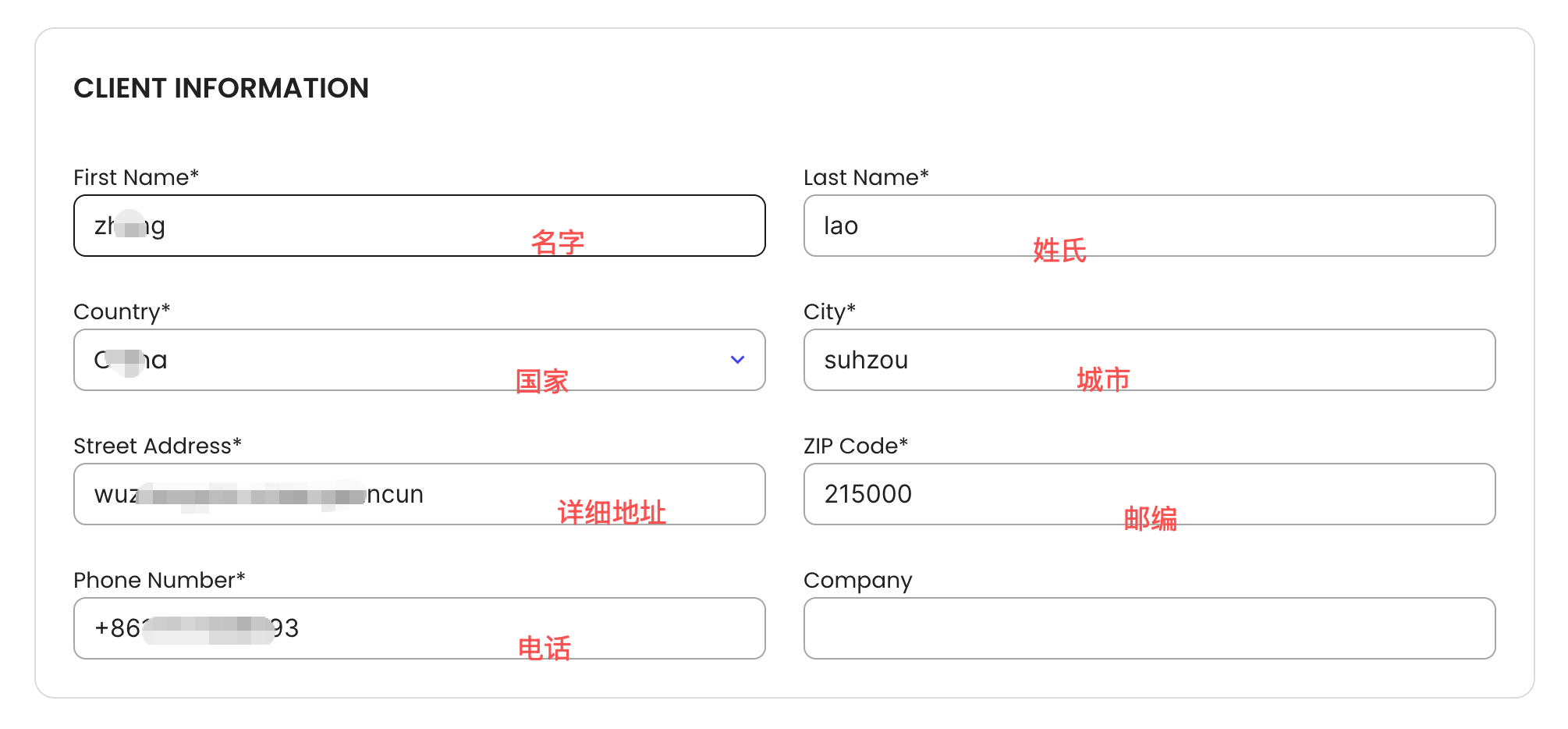Click the "First Name*" label
Image resolution: width=1568 pixels, height=729 pixels.
(x=136, y=177)
